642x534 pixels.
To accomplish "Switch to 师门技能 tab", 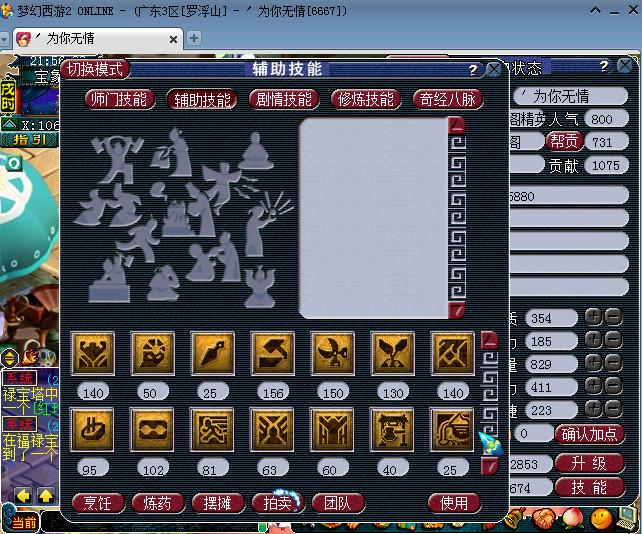I will [x=119, y=100].
